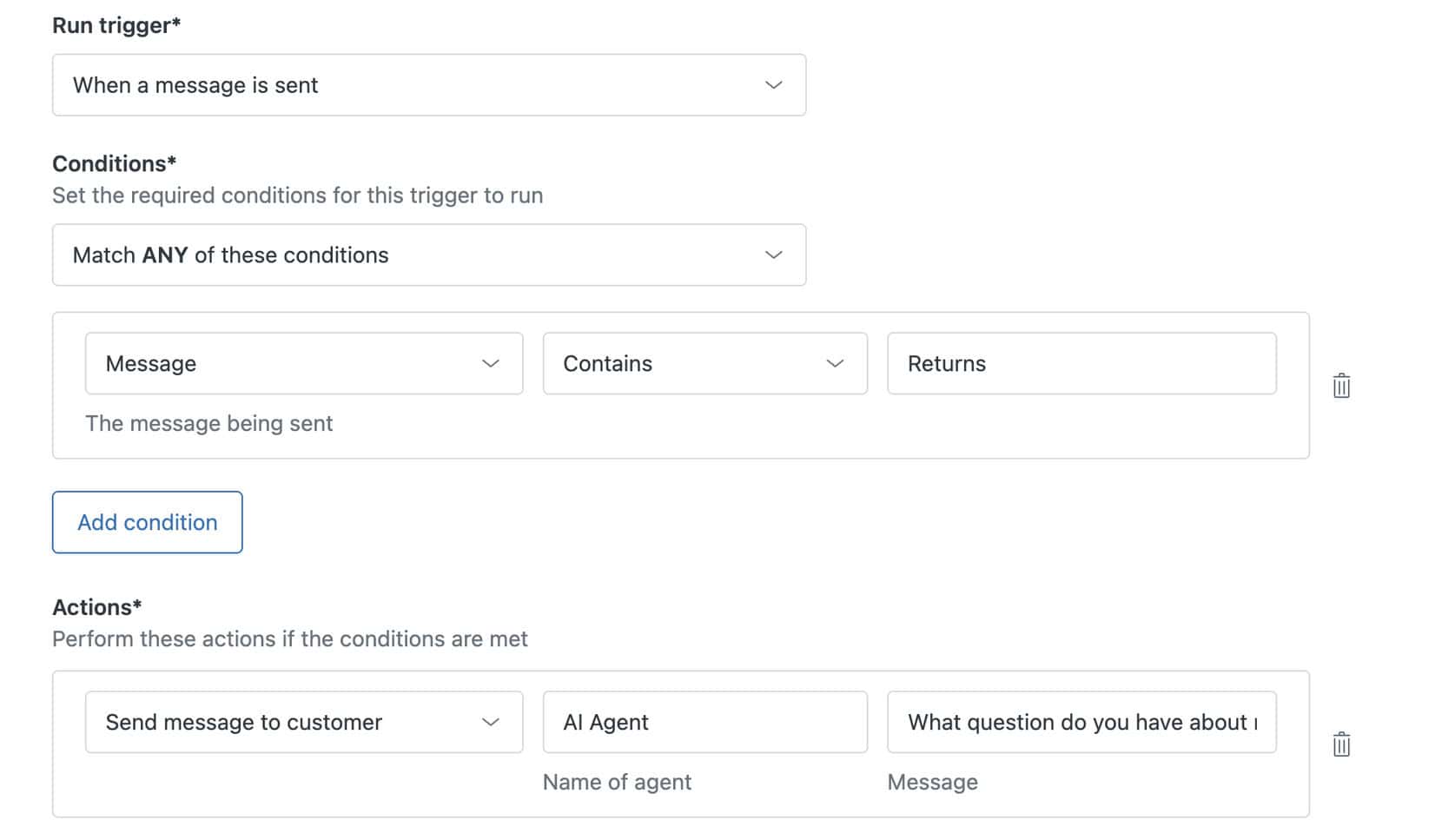Focus the AI Agent name field
Viewport: 1455px width, 840px height.
[704, 723]
